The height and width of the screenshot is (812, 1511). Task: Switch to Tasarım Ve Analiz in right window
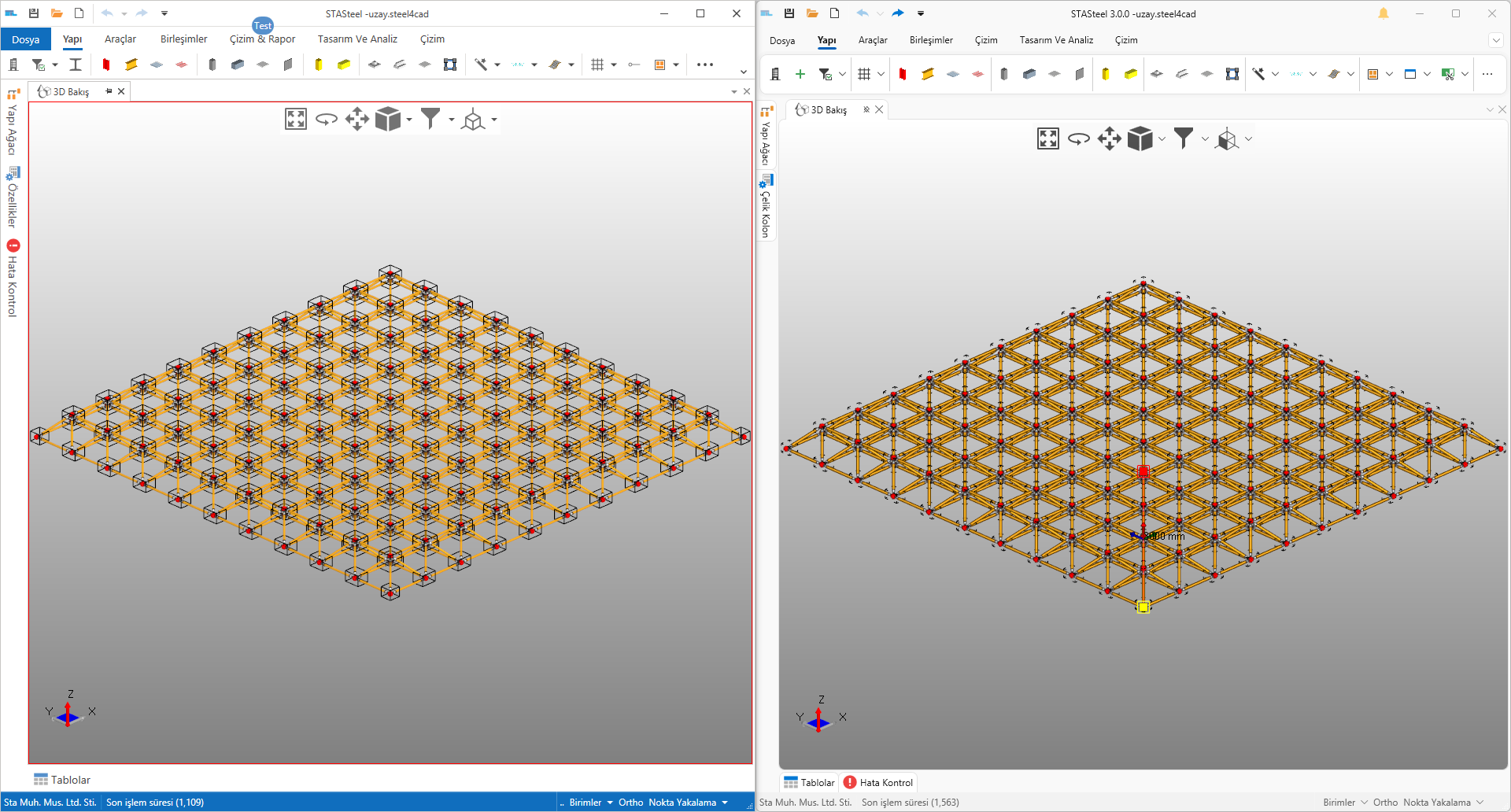coord(1056,40)
